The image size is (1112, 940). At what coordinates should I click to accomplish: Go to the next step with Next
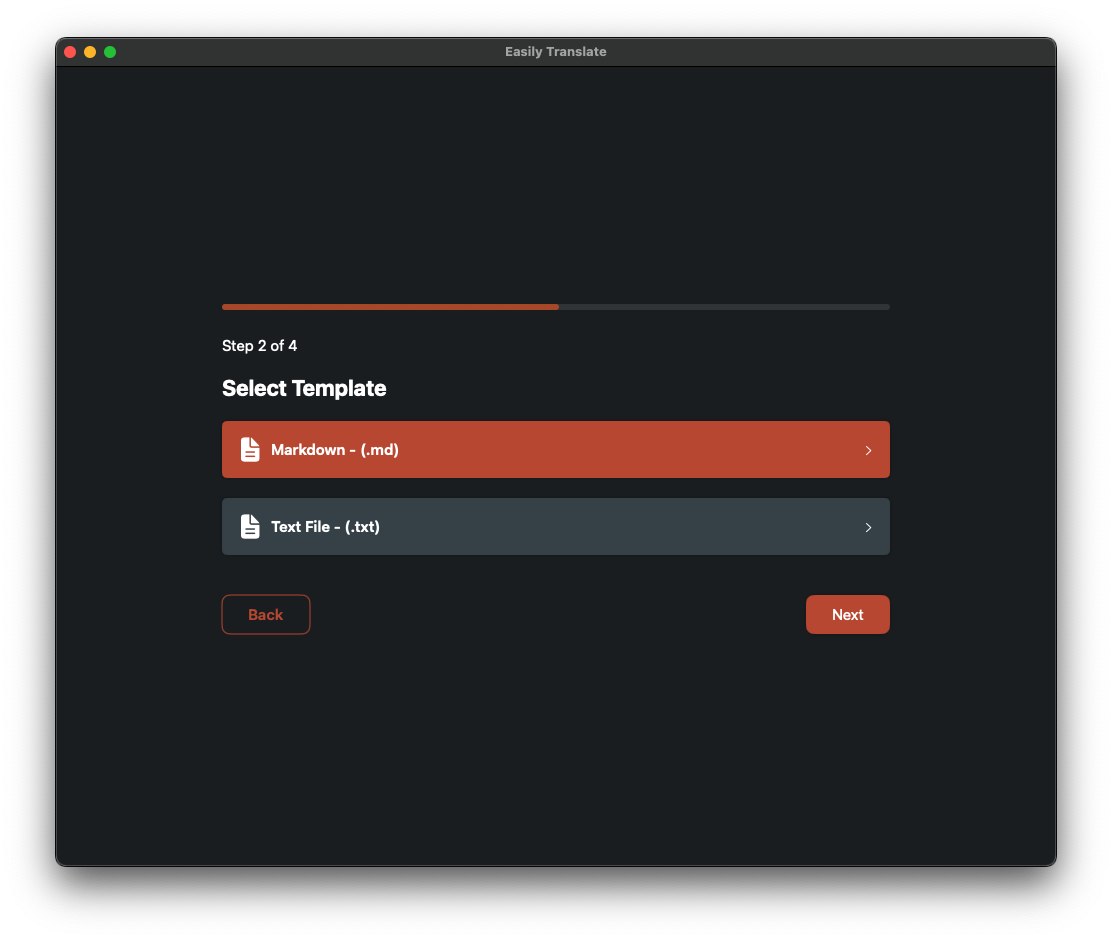(x=847, y=614)
